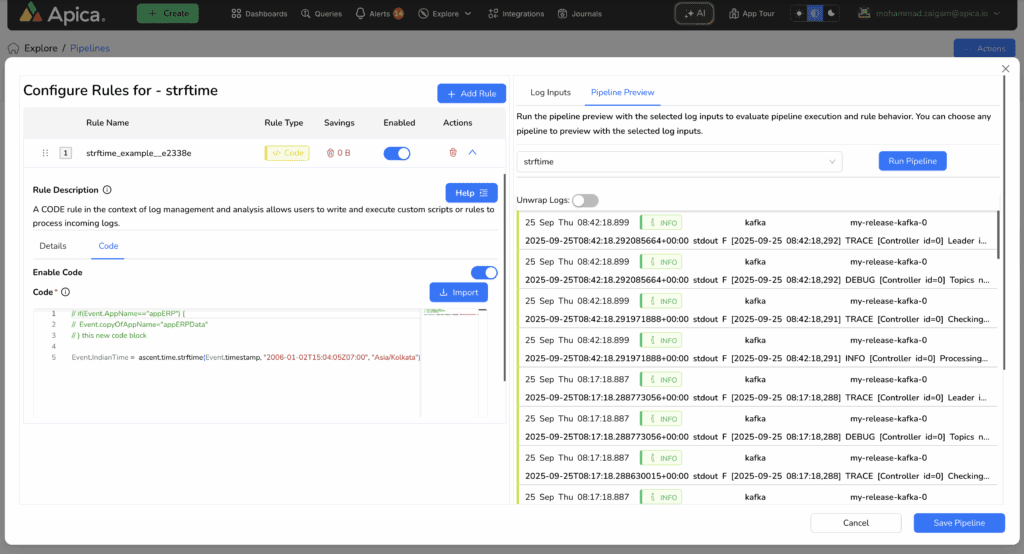This screenshot has width=1024, height=554.
Task: Toggle Unwrap Logs on
Action: (x=585, y=201)
